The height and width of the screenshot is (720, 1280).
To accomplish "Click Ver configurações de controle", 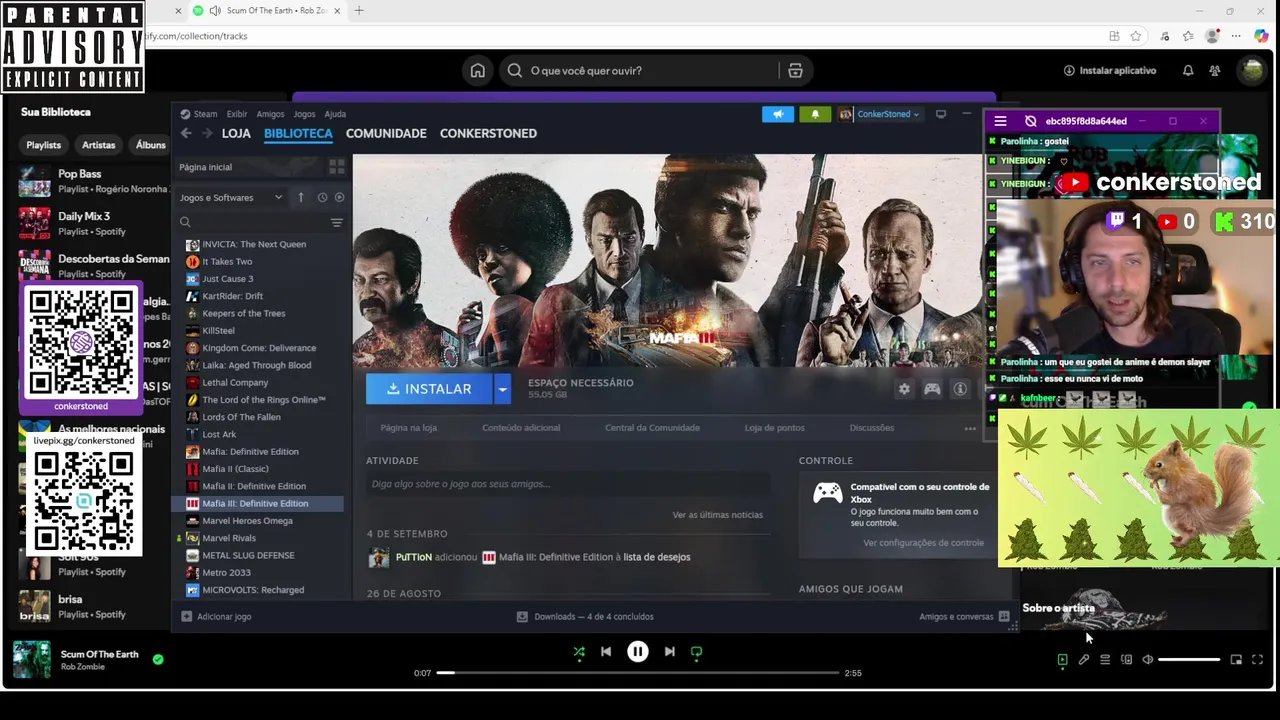I will pos(923,543).
